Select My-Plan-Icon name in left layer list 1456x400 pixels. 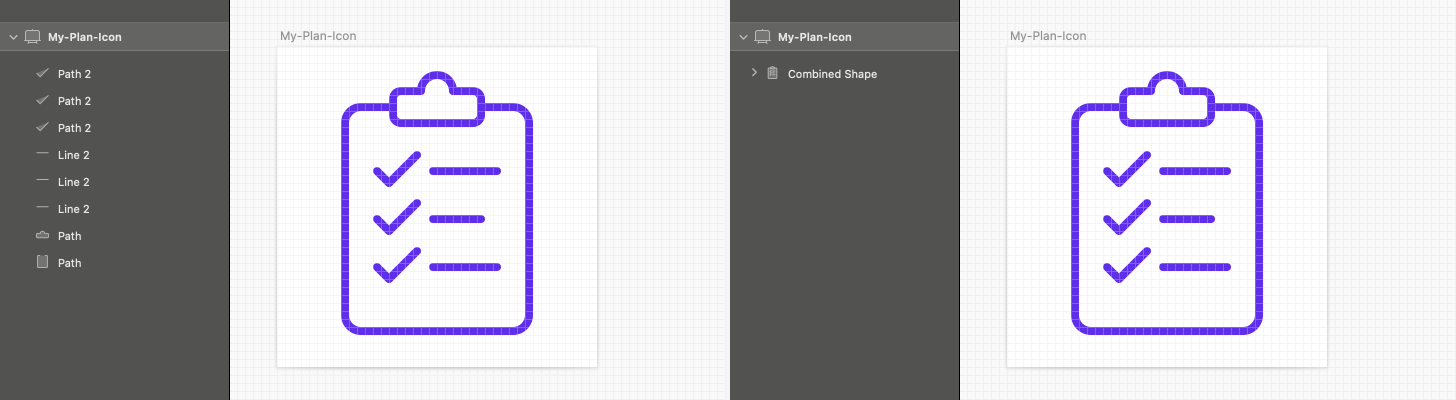pyautogui.click(x=85, y=37)
